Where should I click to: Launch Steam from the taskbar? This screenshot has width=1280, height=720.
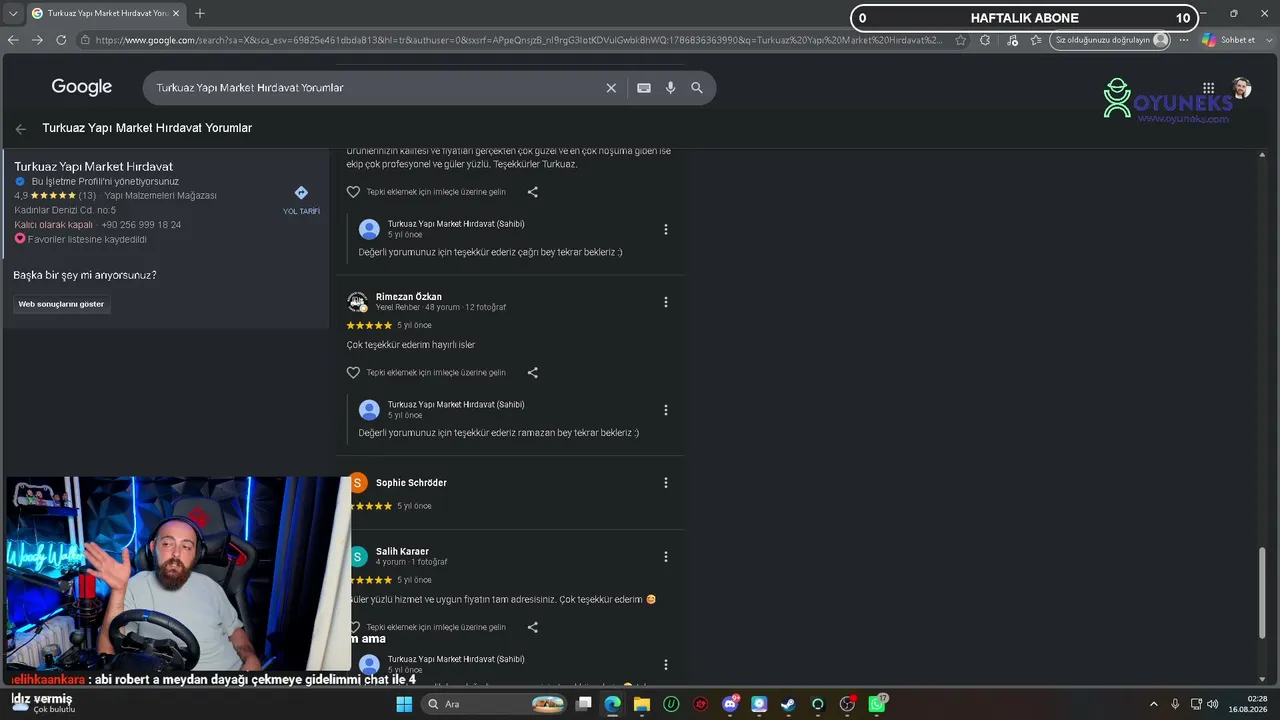pos(788,704)
